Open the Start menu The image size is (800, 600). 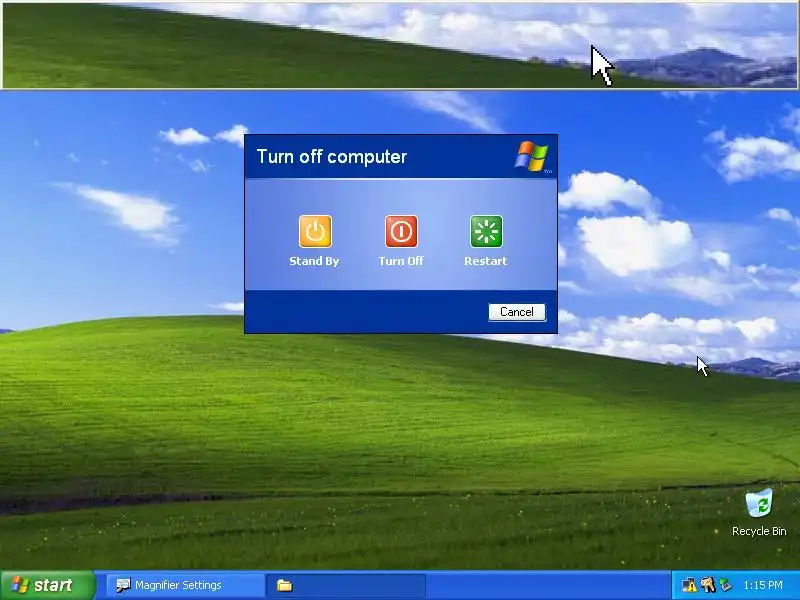tap(47, 585)
